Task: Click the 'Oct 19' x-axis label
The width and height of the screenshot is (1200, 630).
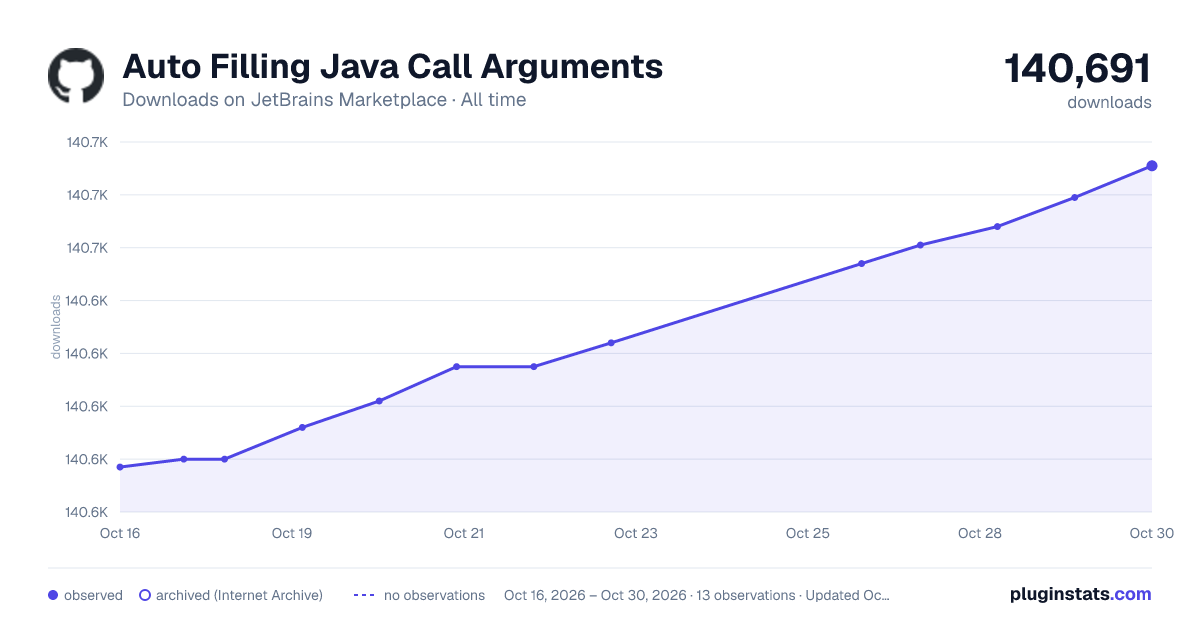Action: [x=292, y=533]
